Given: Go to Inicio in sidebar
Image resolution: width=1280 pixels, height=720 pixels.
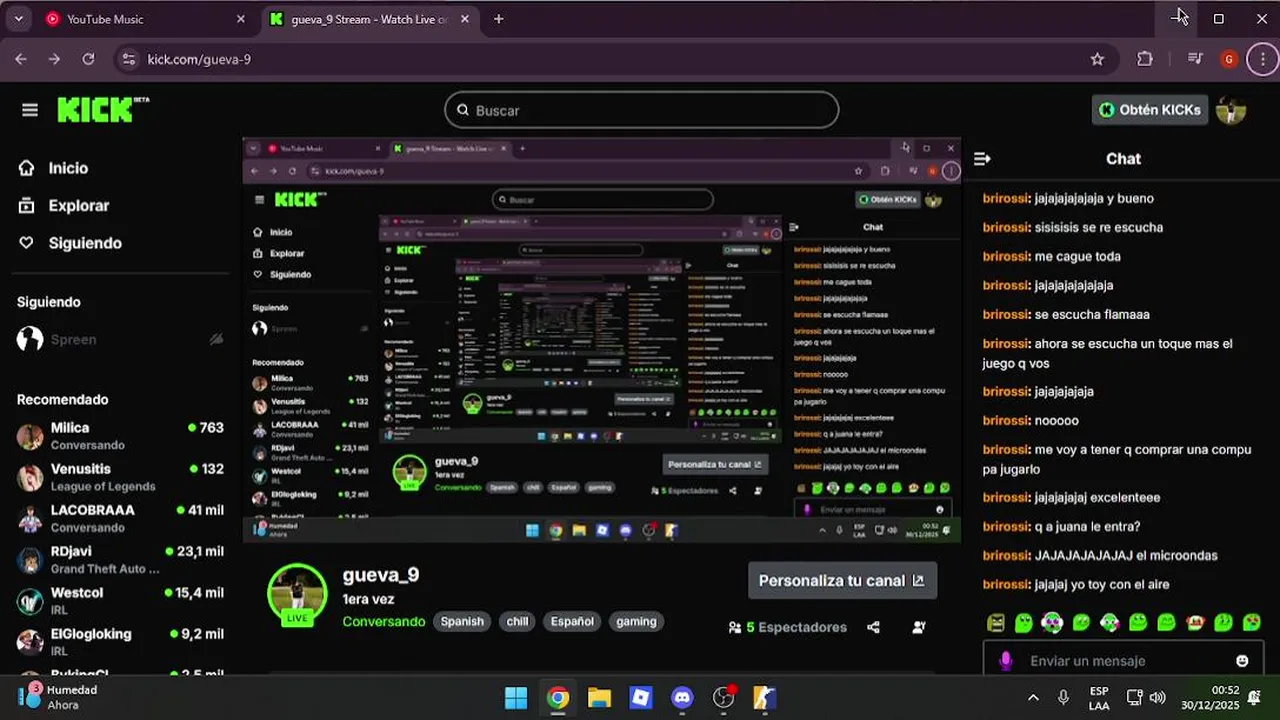Looking at the screenshot, I should pos(54,168).
